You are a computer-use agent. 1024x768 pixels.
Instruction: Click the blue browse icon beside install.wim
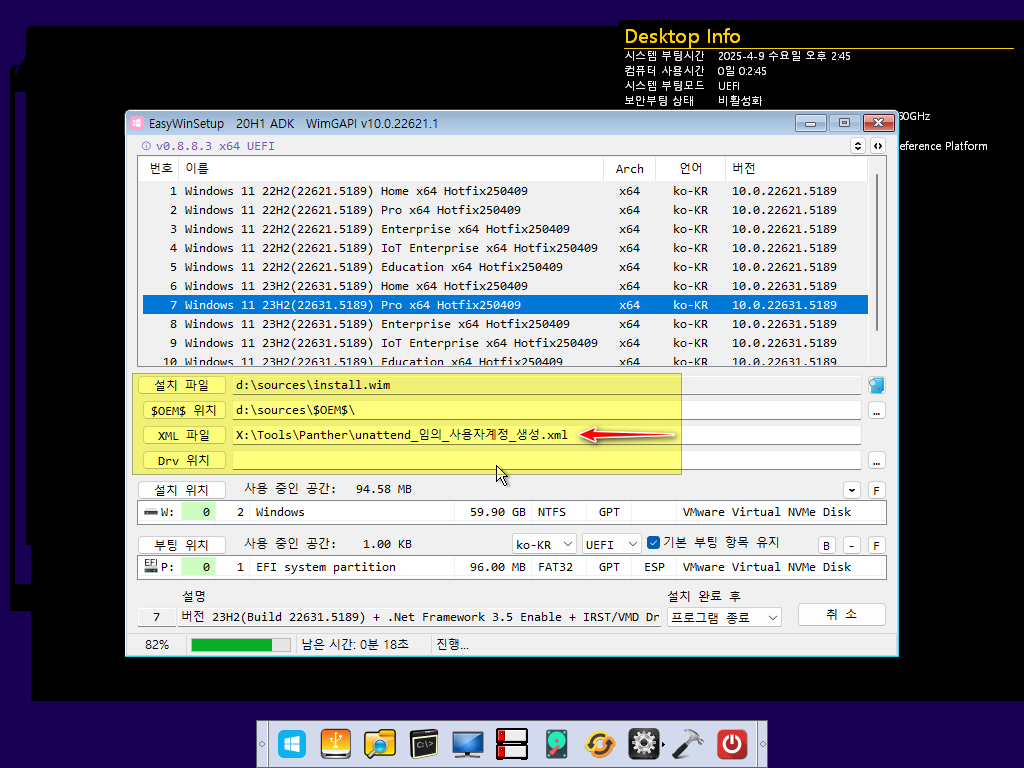(876, 385)
